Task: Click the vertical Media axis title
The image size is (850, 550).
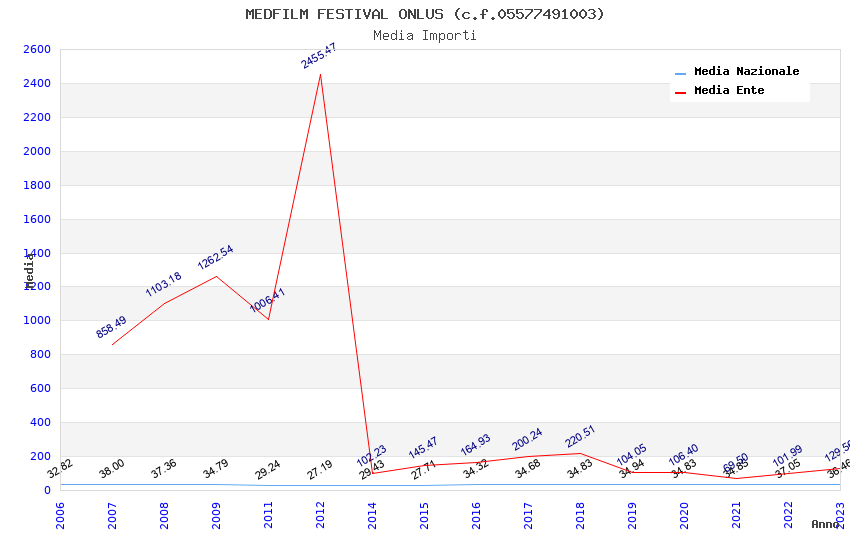Action: [x=29, y=270]
